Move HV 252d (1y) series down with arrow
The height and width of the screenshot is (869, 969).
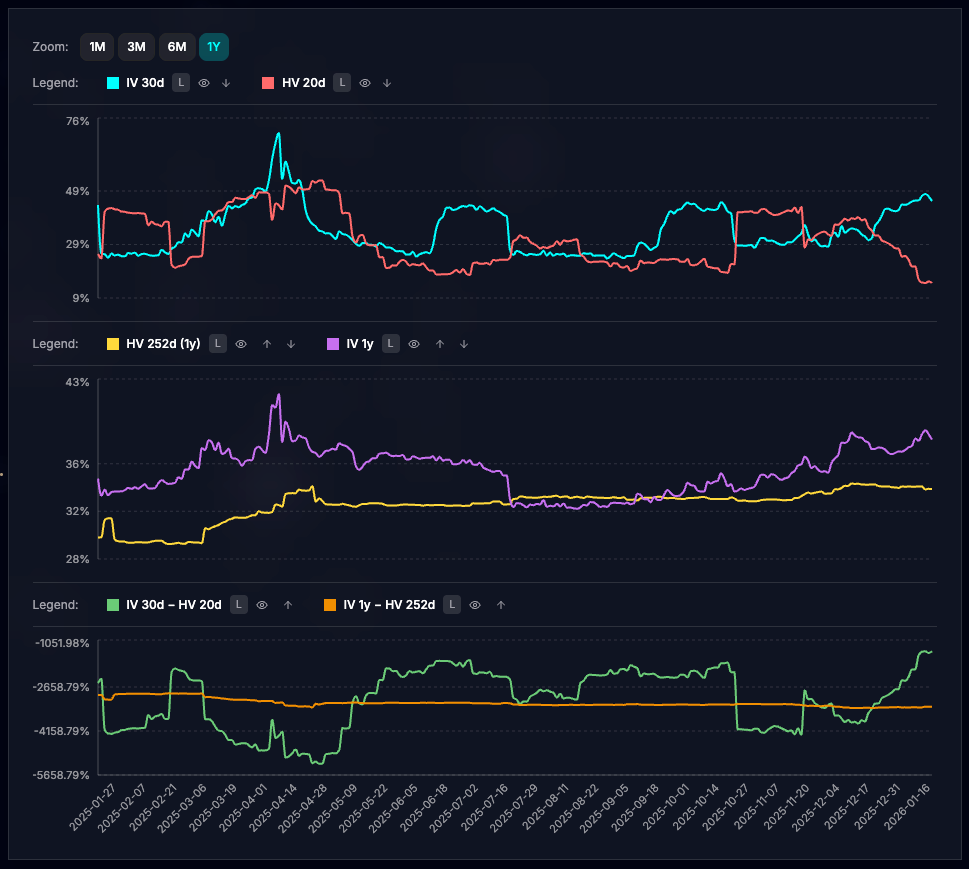[x=291, y=344]
